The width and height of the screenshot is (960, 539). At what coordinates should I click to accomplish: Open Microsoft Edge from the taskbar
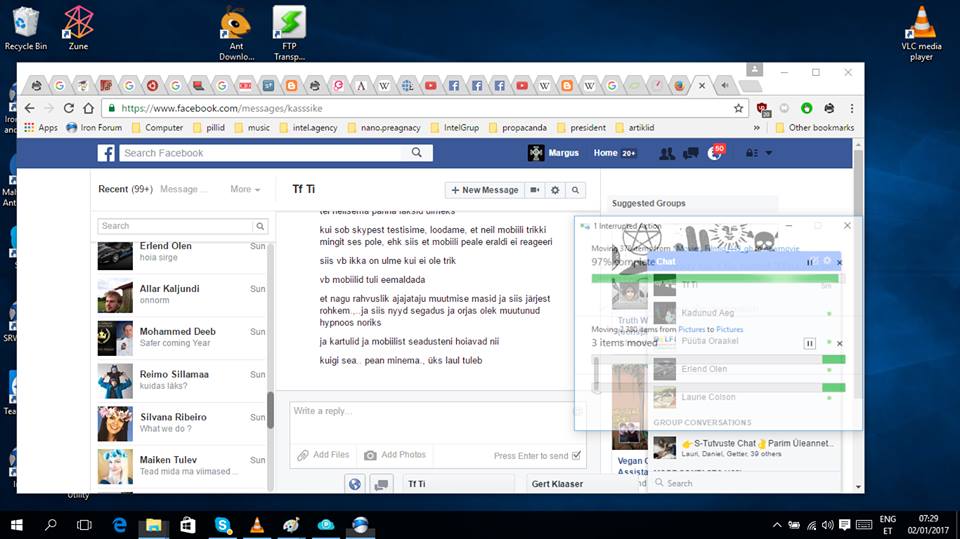[x=119, y=525]
